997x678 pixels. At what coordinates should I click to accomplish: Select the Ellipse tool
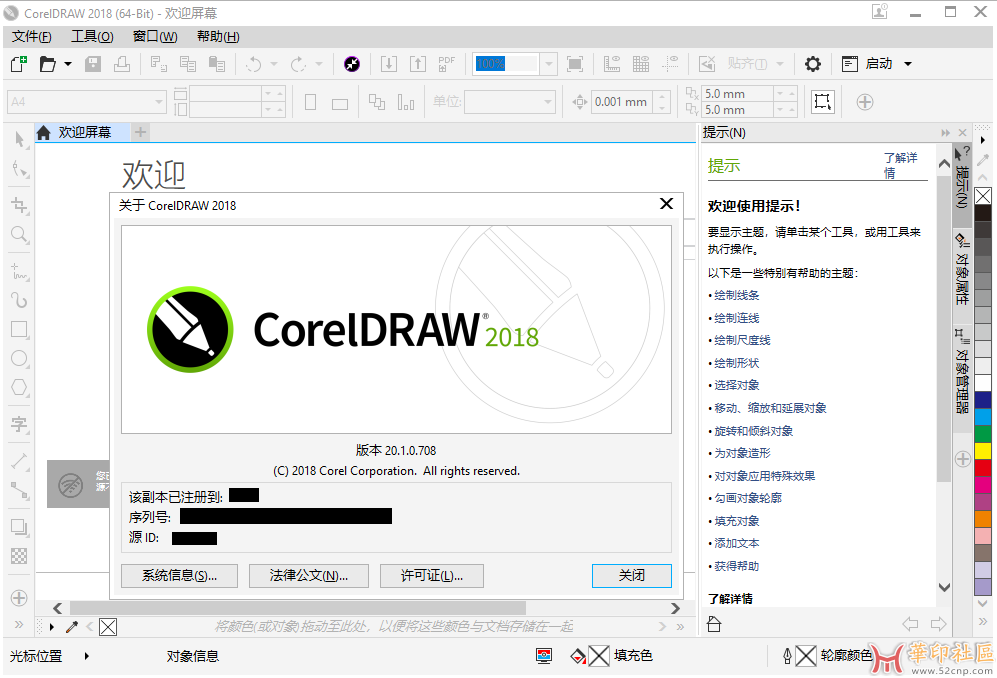20,358
